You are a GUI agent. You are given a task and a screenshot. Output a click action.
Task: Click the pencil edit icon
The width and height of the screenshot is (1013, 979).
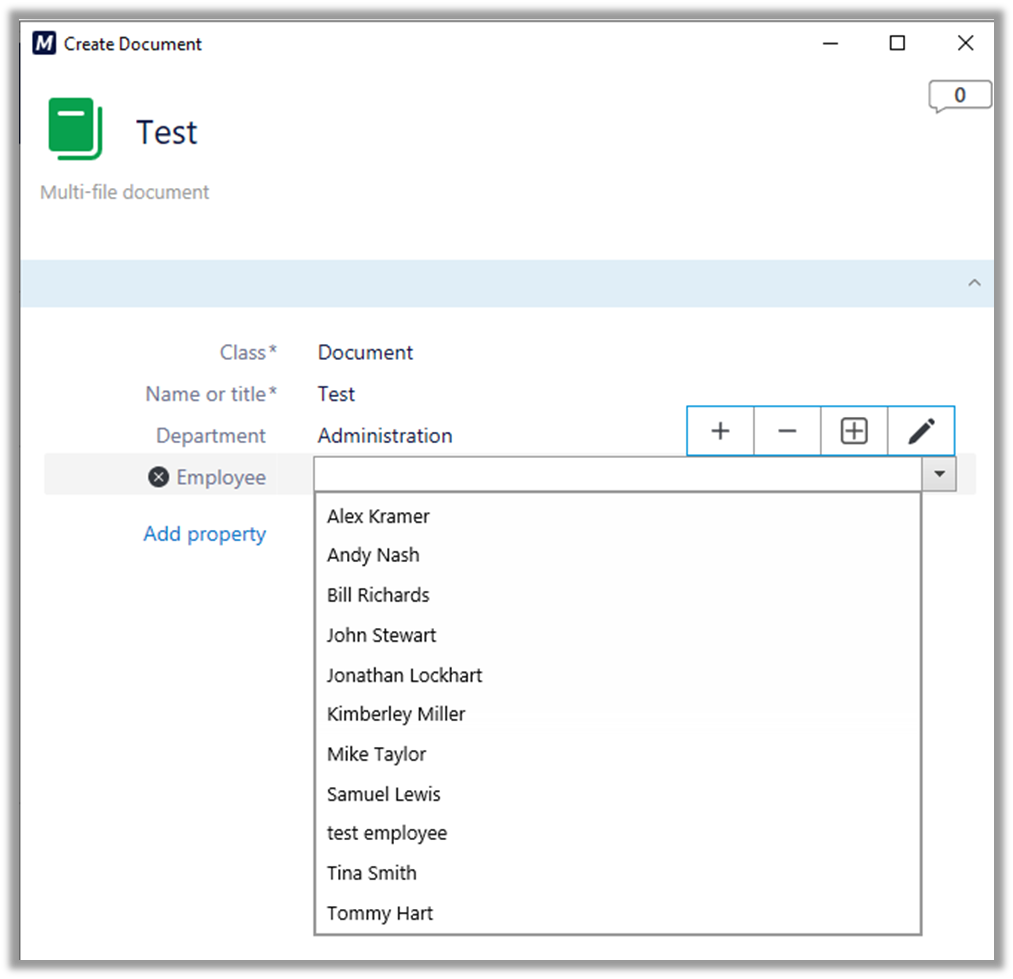(921, 431)
